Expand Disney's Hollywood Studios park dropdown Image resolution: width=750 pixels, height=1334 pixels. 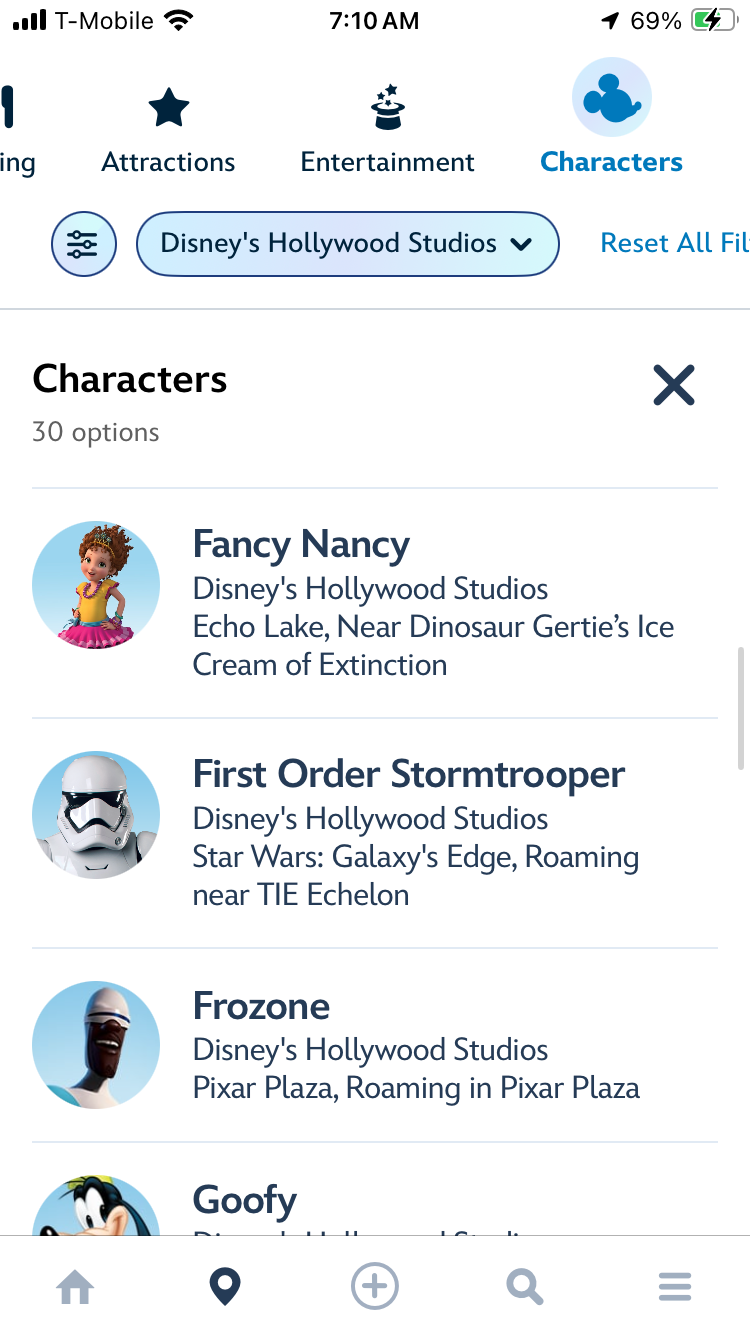pos(346,244)
